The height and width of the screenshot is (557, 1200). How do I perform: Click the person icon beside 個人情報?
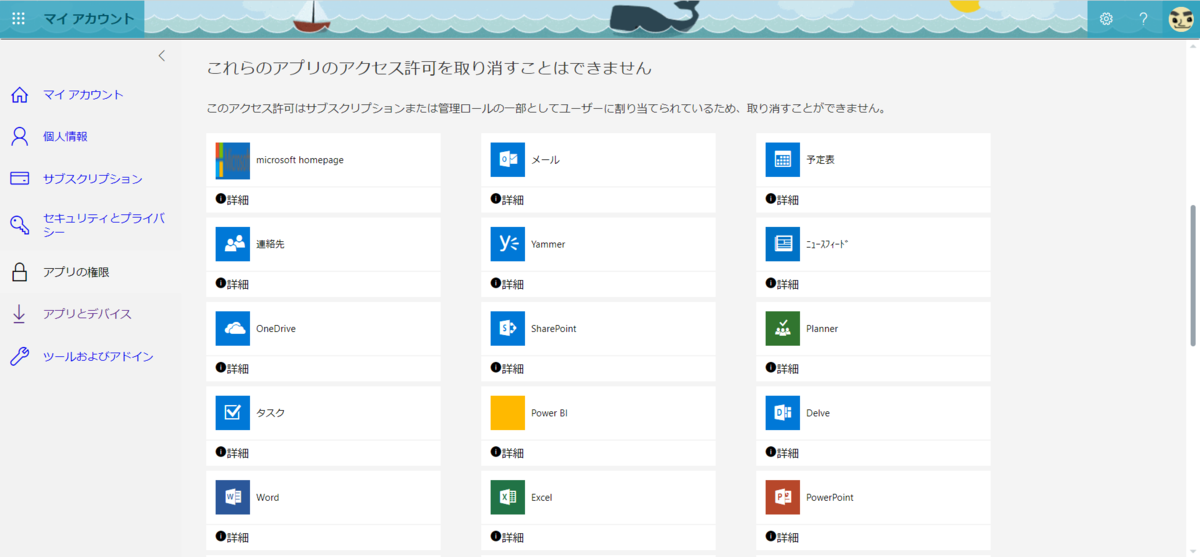point(19,136)
